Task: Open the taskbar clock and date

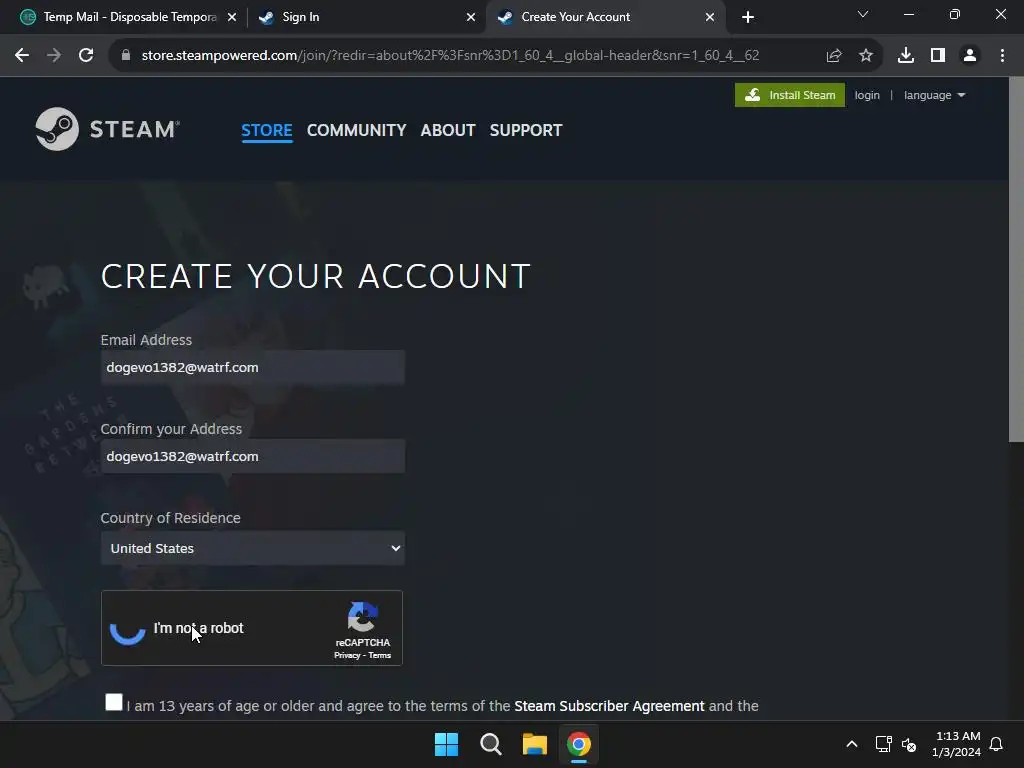Action: click(x=957, y=744)
